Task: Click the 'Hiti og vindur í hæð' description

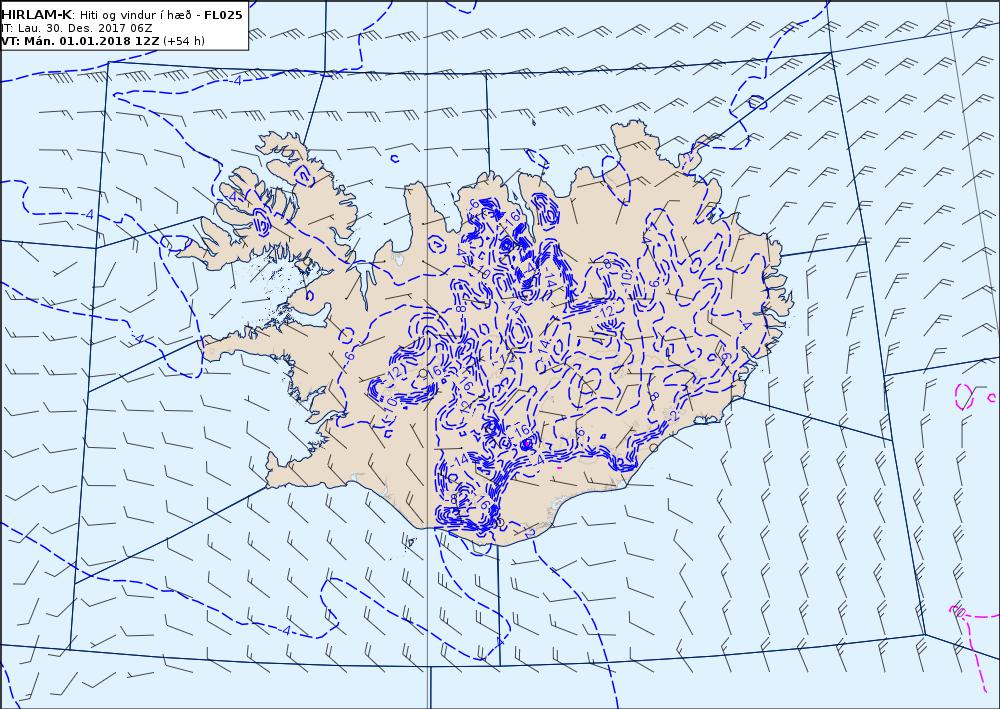Action: (136, 15)
